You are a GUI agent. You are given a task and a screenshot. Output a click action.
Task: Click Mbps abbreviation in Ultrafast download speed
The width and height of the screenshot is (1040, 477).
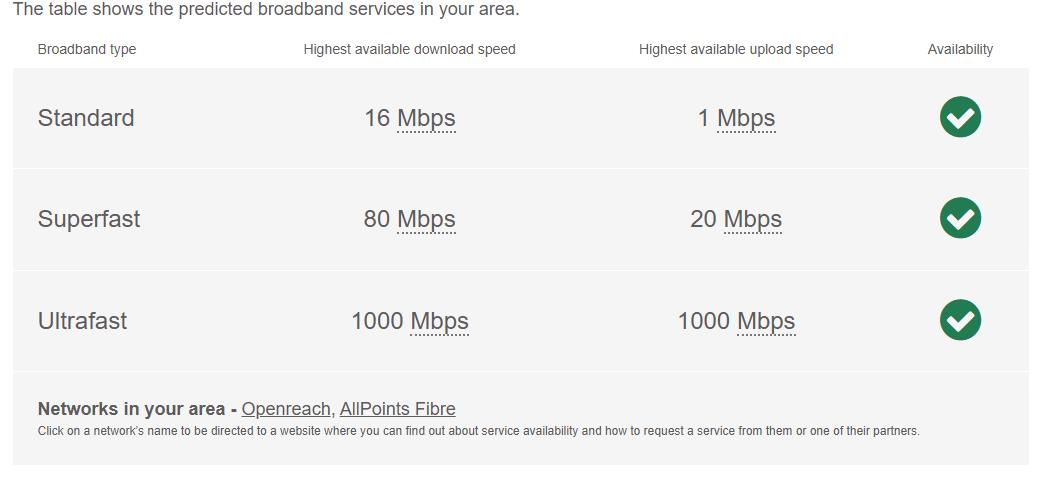[439, 322]
